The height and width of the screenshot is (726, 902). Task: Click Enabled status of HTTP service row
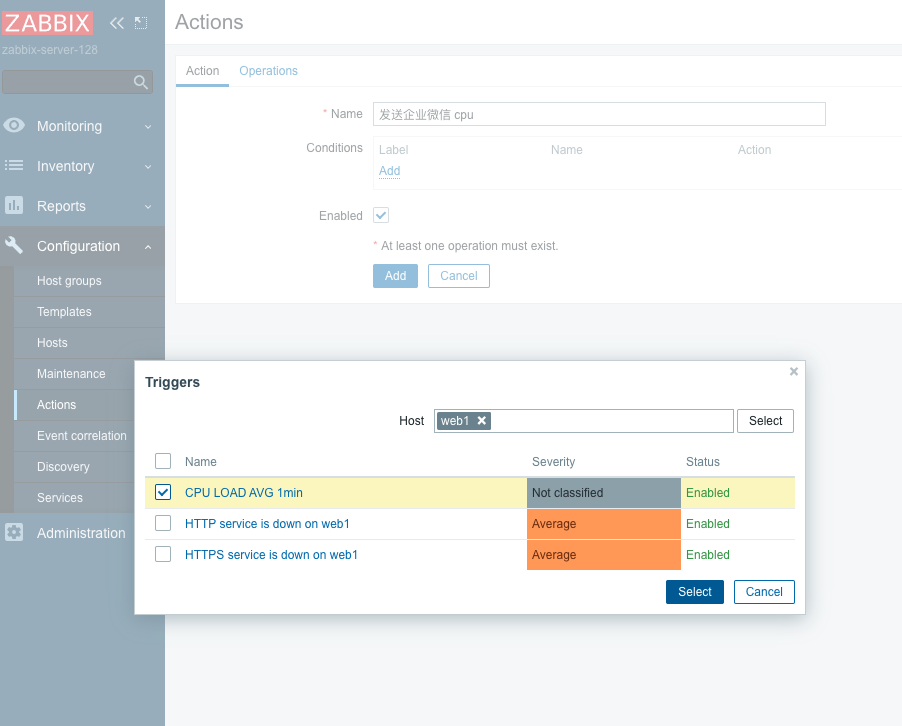coord(708,524)
